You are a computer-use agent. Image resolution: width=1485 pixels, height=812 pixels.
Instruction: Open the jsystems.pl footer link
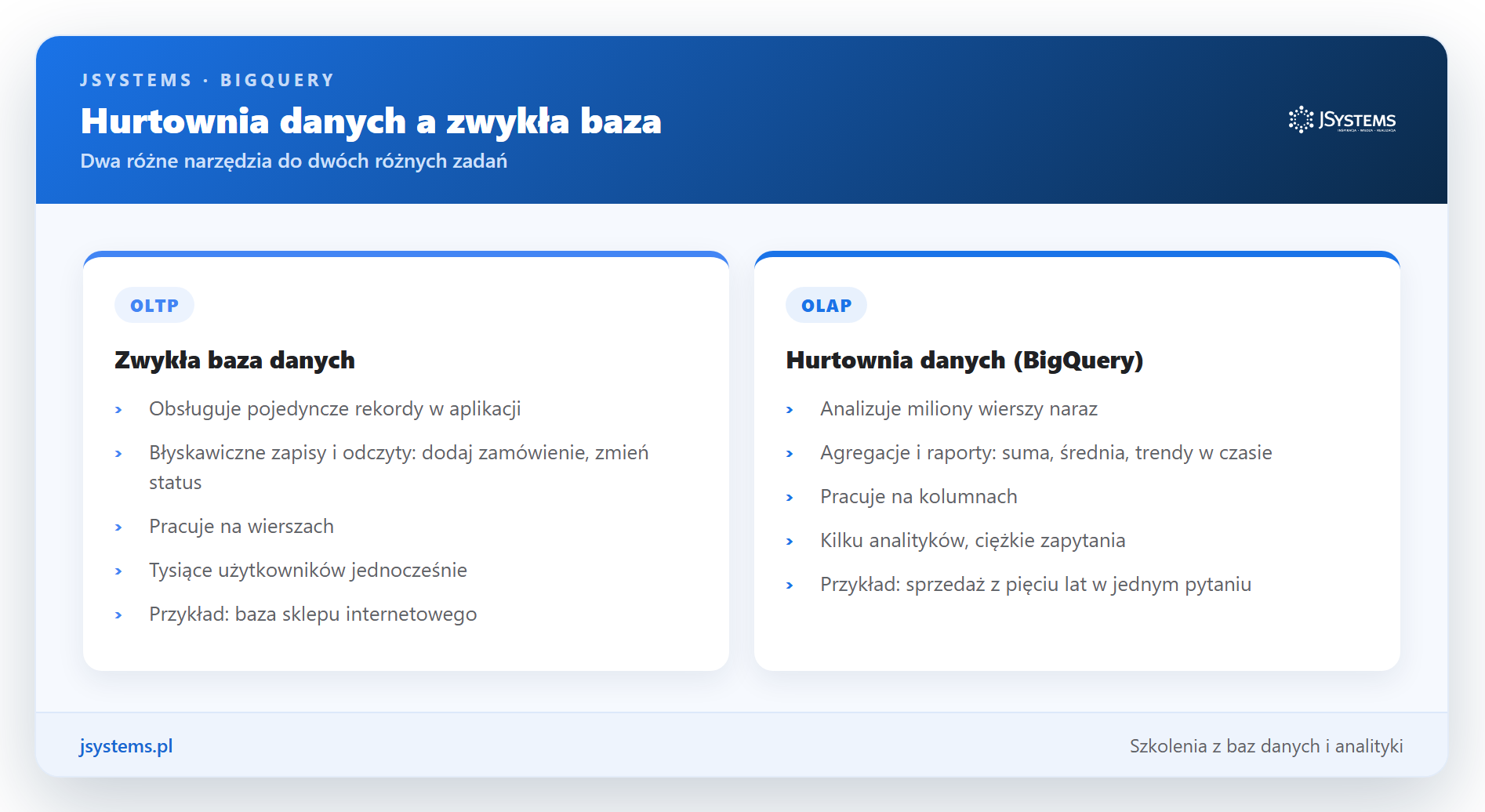[x=126, y=746]
